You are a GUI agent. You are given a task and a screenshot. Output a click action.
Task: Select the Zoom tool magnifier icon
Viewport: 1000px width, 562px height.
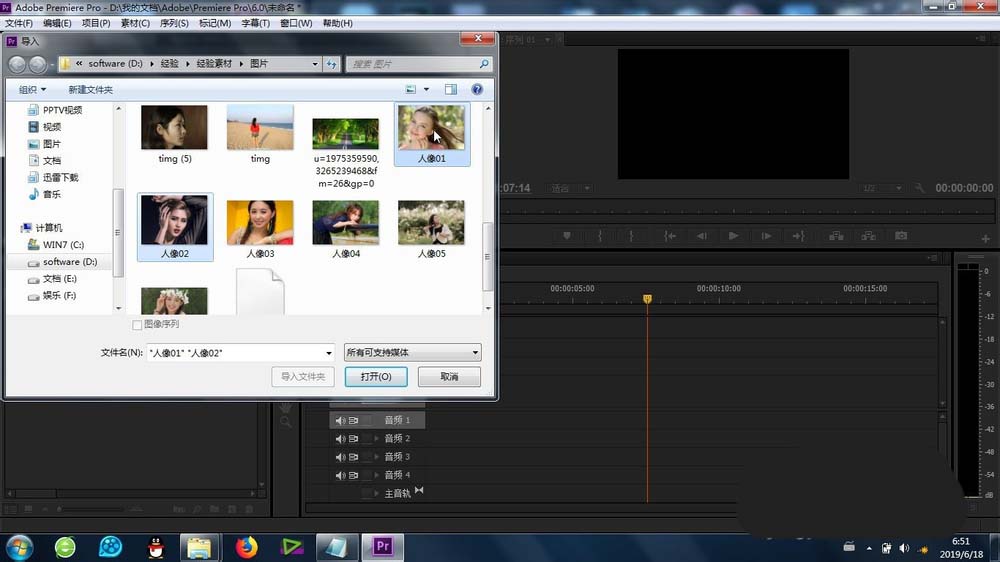tap(286, 422)
